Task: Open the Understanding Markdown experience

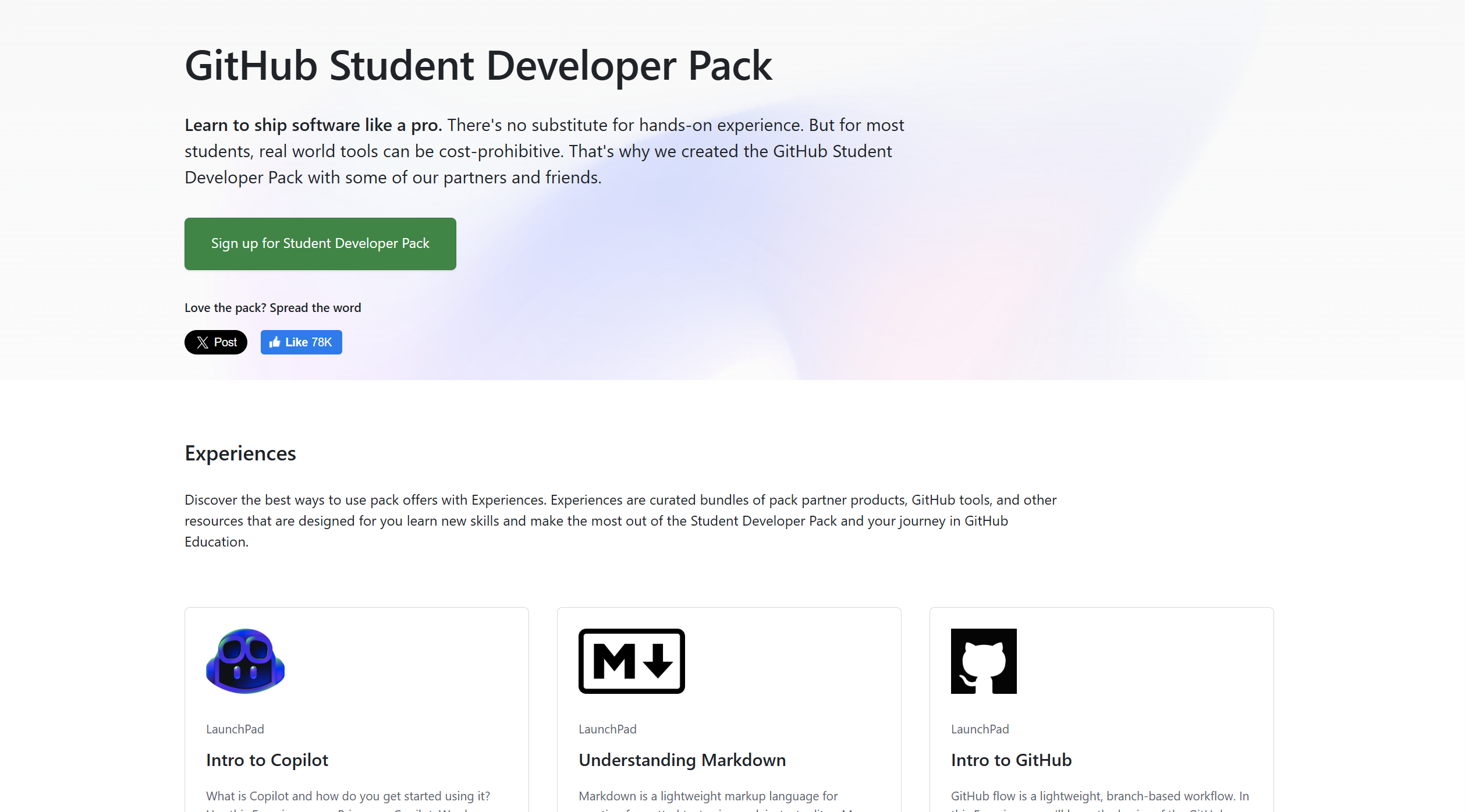Action: (x=682, y=760)
